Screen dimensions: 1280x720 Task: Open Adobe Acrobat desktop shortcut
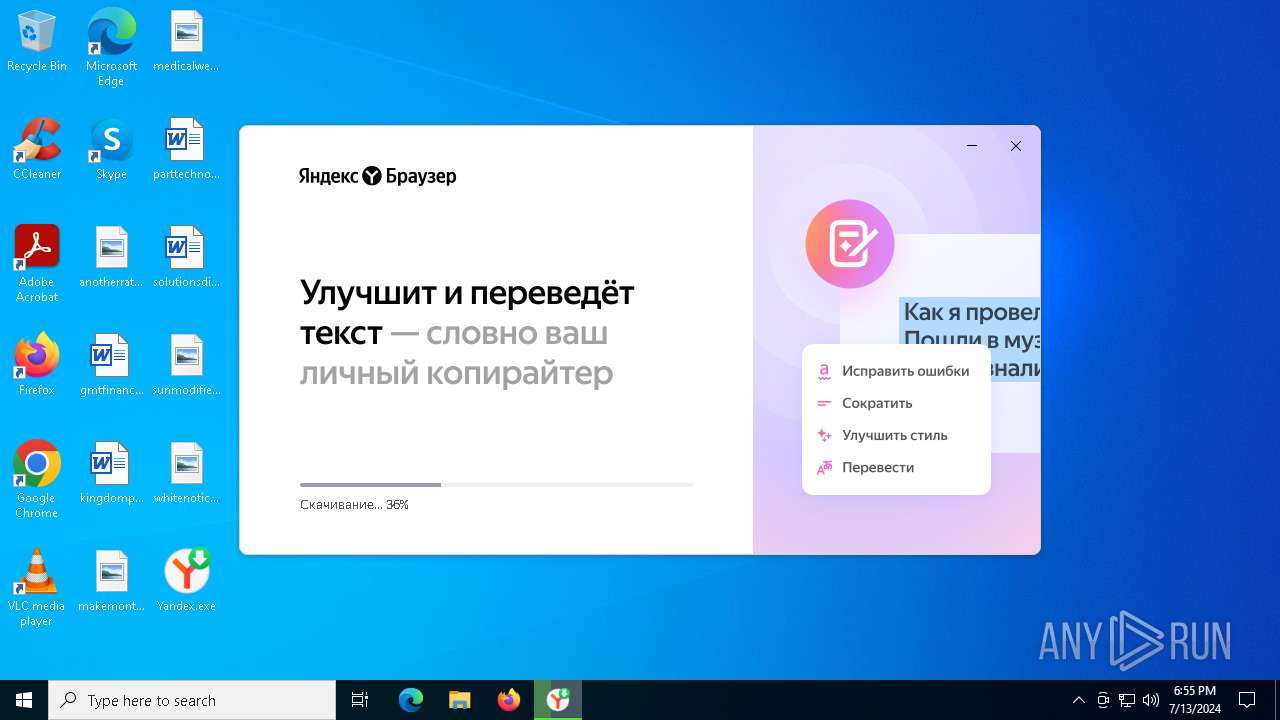click(x=37, y=264)
